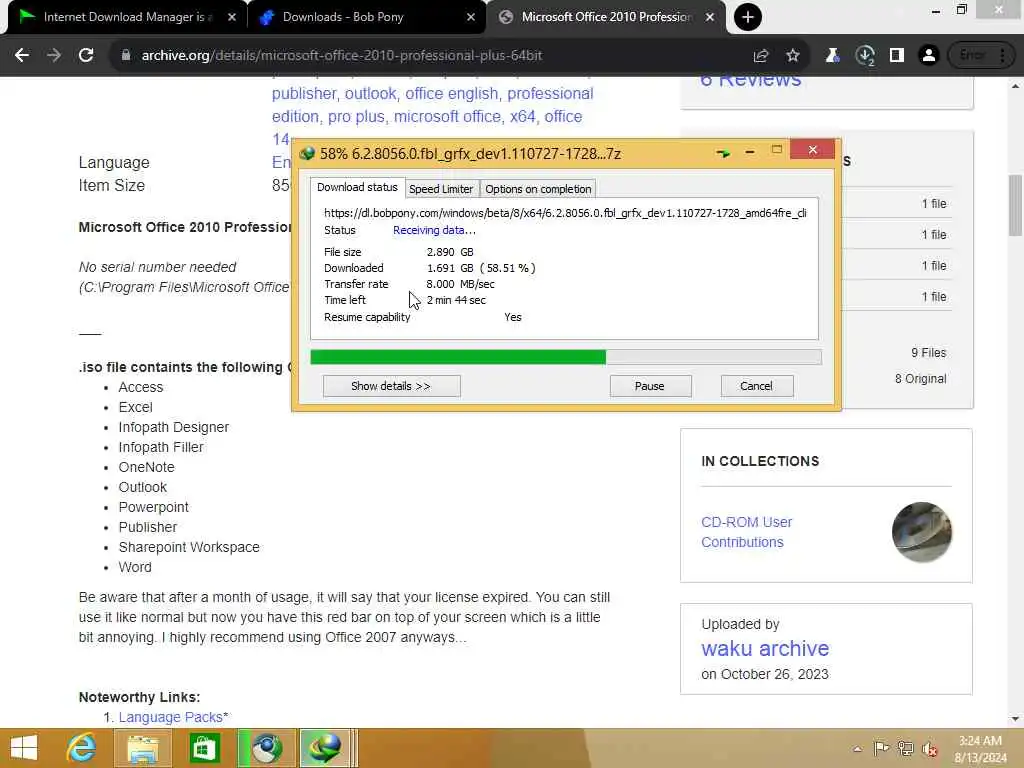Click the Reviews heading link
This screenshot has width=1024, height=768.
pos(750,81)
